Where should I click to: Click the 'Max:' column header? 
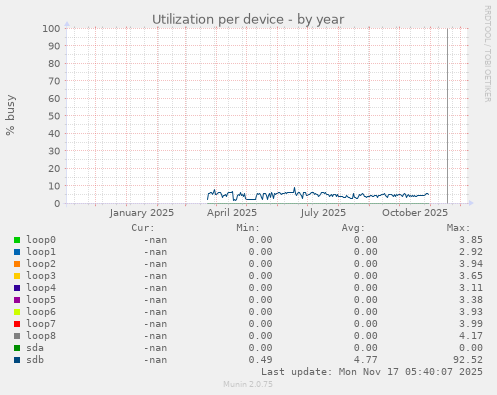point(459,228)
